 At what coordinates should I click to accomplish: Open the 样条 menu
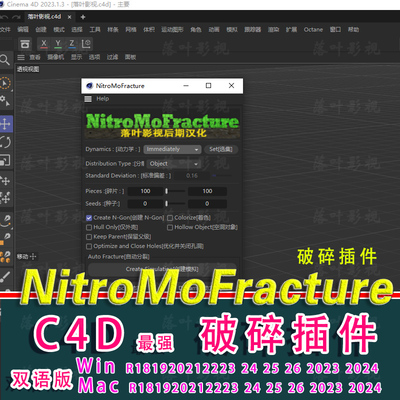(x=113, y=29)
